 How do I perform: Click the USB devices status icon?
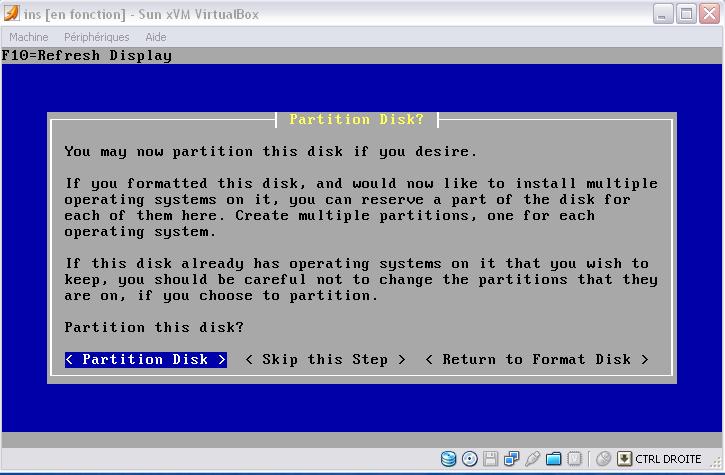533,460
